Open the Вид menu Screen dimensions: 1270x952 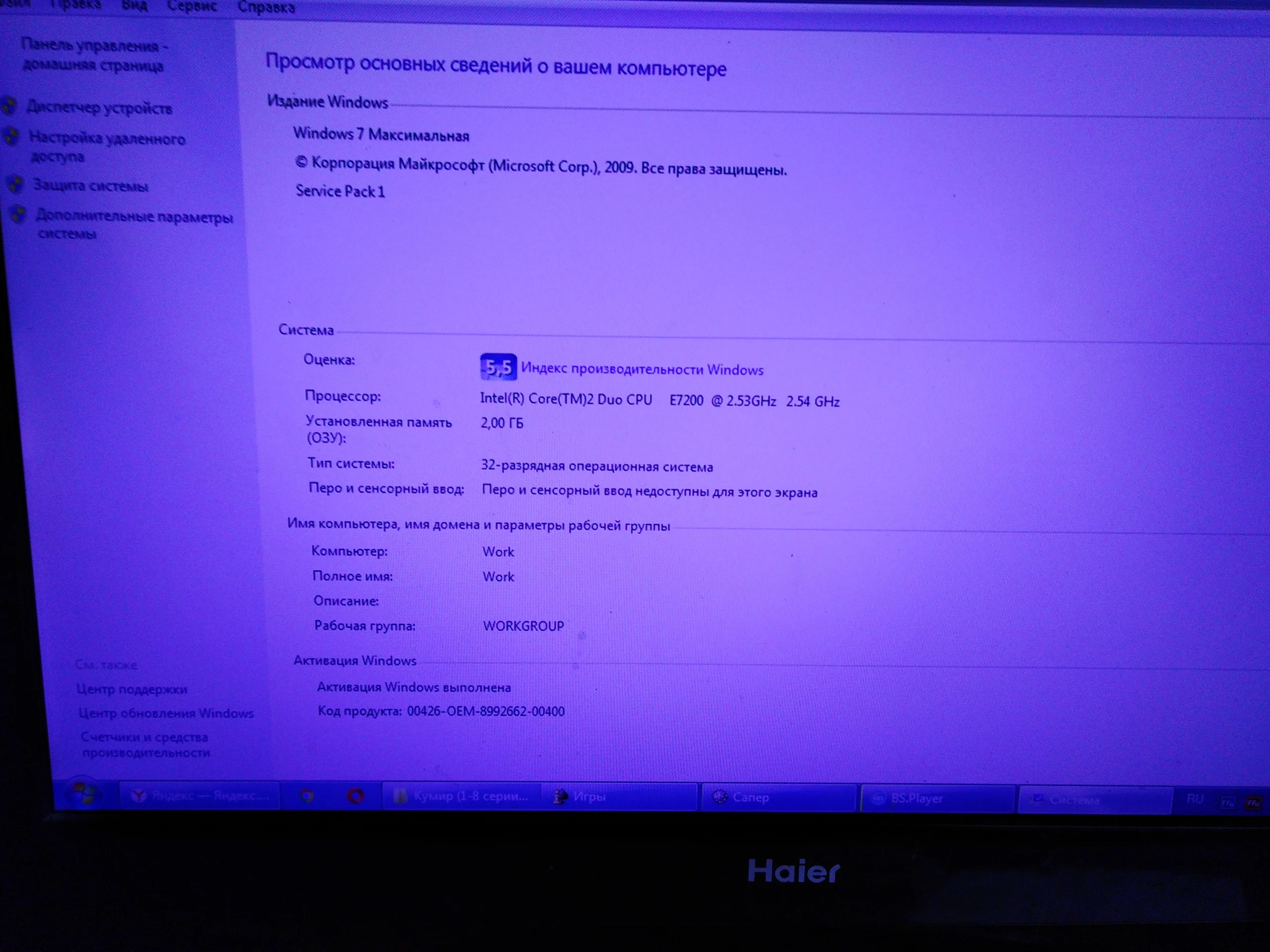(134, 6)
